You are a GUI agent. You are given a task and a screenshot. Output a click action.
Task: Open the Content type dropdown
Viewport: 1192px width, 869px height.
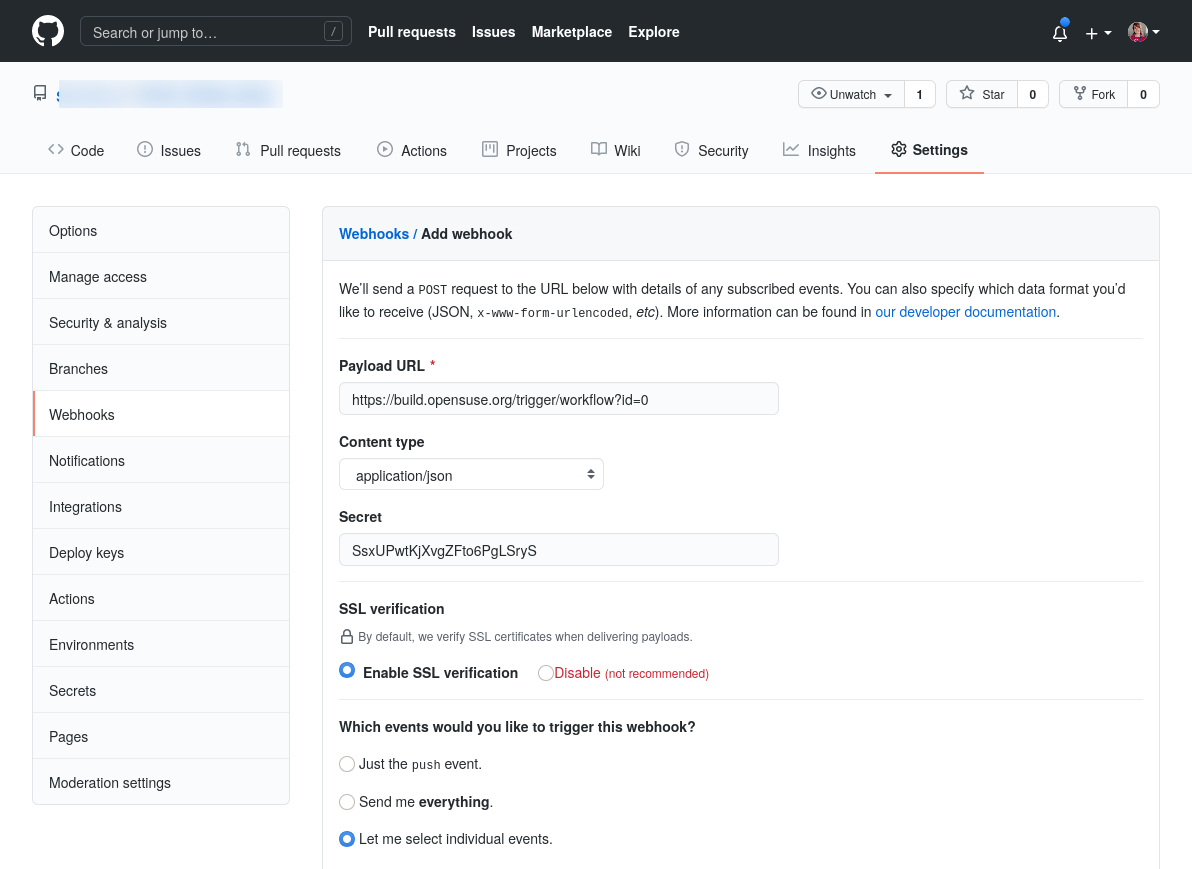tap(471, 474)
